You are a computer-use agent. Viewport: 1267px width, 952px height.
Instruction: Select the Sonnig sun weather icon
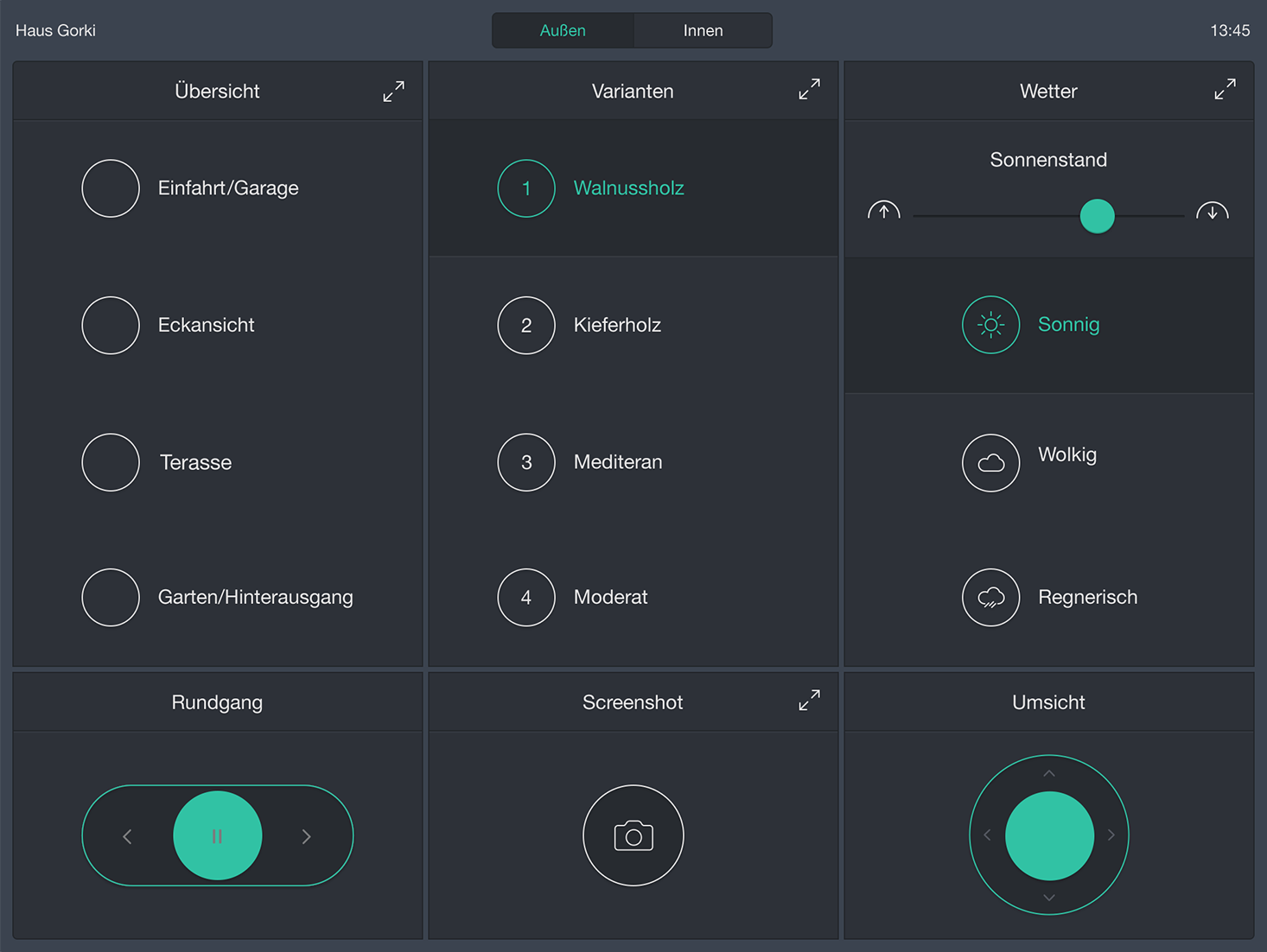tap(990, 325)
